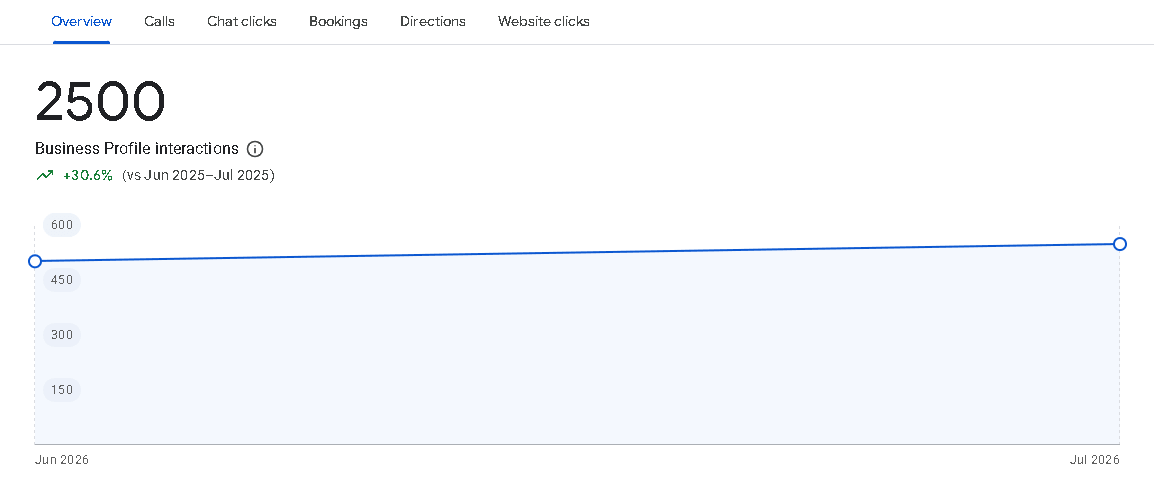Click the Jun 2026 x-axis label
Image resolution: width=1154 pixels, height=477 pixels.
click(x=62, y=460)
